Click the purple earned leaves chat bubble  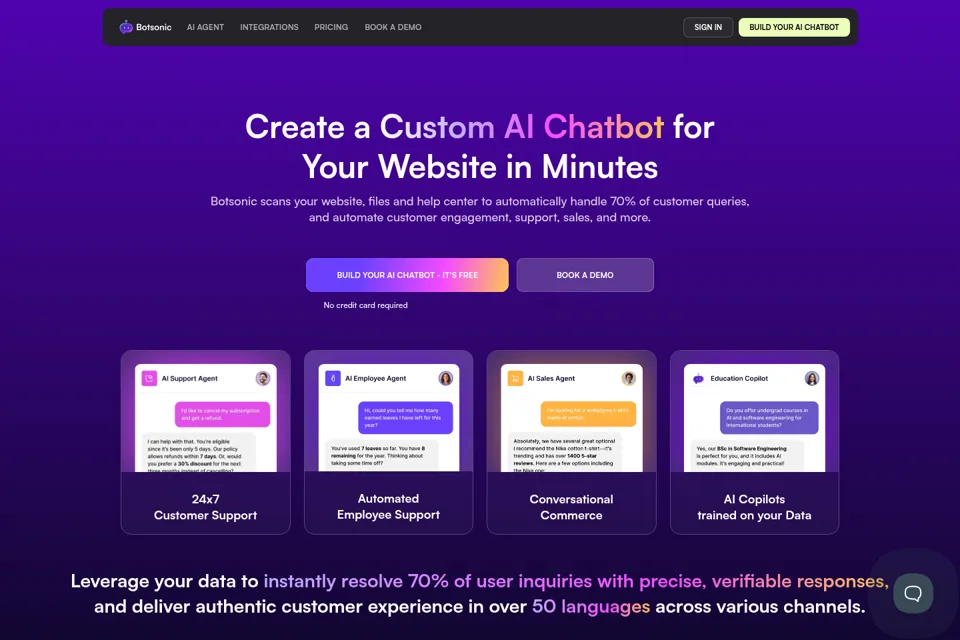click(x=405, y=418)
